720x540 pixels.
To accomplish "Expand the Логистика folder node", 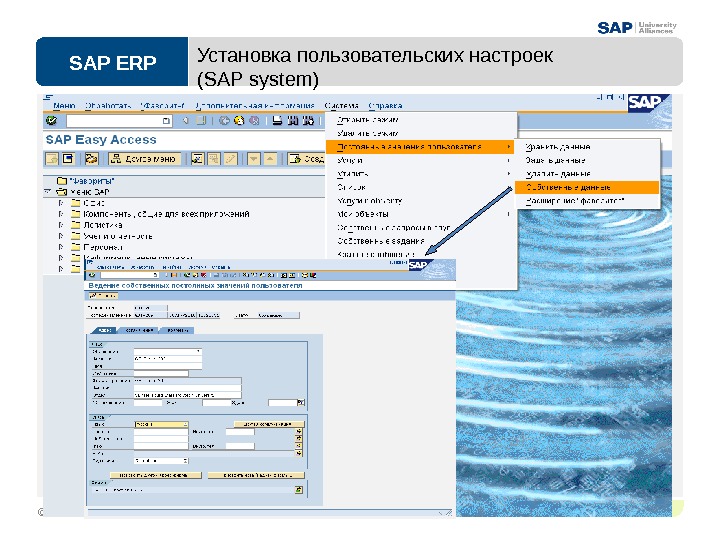I will pyautogui.click(x=61, y=225).
